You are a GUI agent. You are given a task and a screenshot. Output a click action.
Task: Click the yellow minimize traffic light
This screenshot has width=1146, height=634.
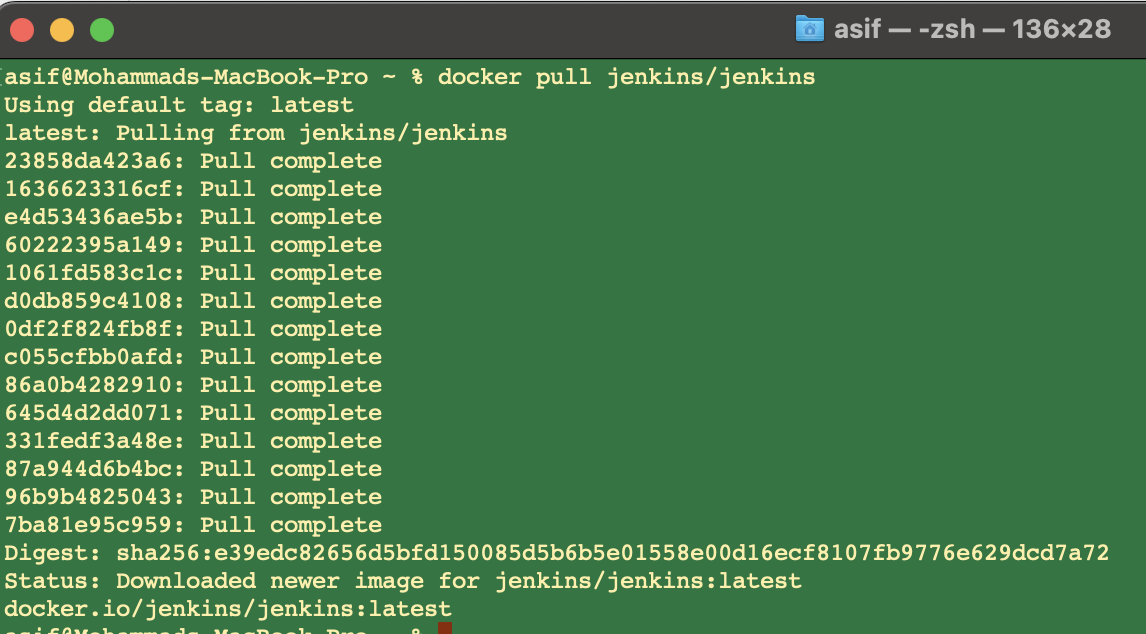tap(61, 29)
